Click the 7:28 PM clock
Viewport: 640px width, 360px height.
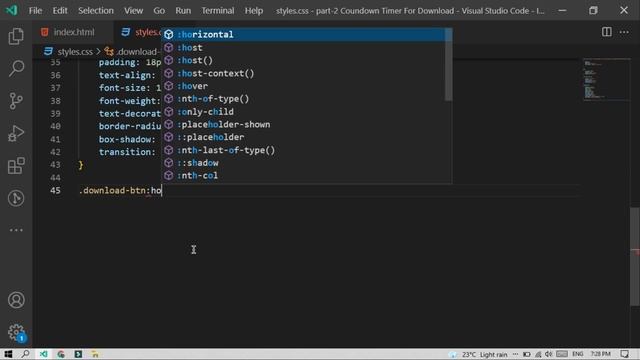(600, 354)
